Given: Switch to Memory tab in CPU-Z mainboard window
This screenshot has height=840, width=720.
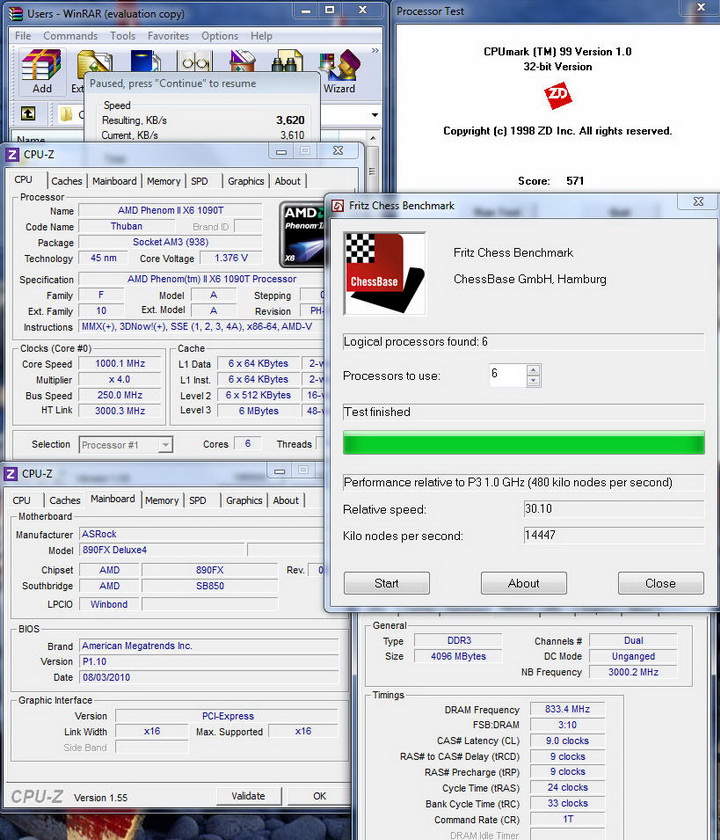Looking at the screenshot, I should (x=162, y=500).
